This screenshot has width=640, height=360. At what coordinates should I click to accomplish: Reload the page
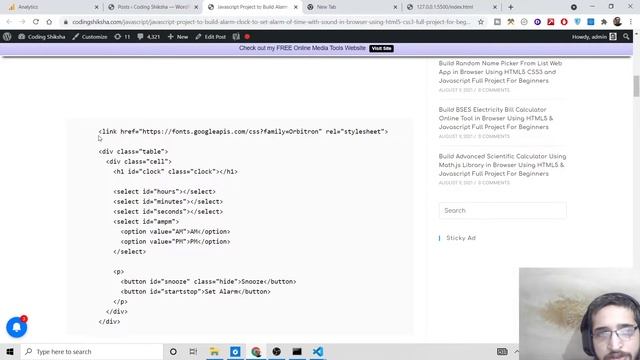[36, 22]
